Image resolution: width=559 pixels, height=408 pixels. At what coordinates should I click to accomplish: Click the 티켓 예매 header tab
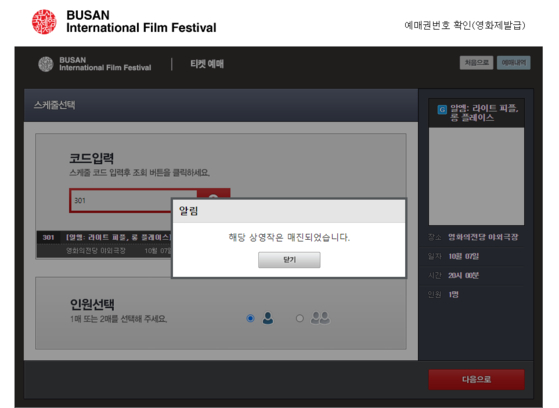tap(207, 64)
